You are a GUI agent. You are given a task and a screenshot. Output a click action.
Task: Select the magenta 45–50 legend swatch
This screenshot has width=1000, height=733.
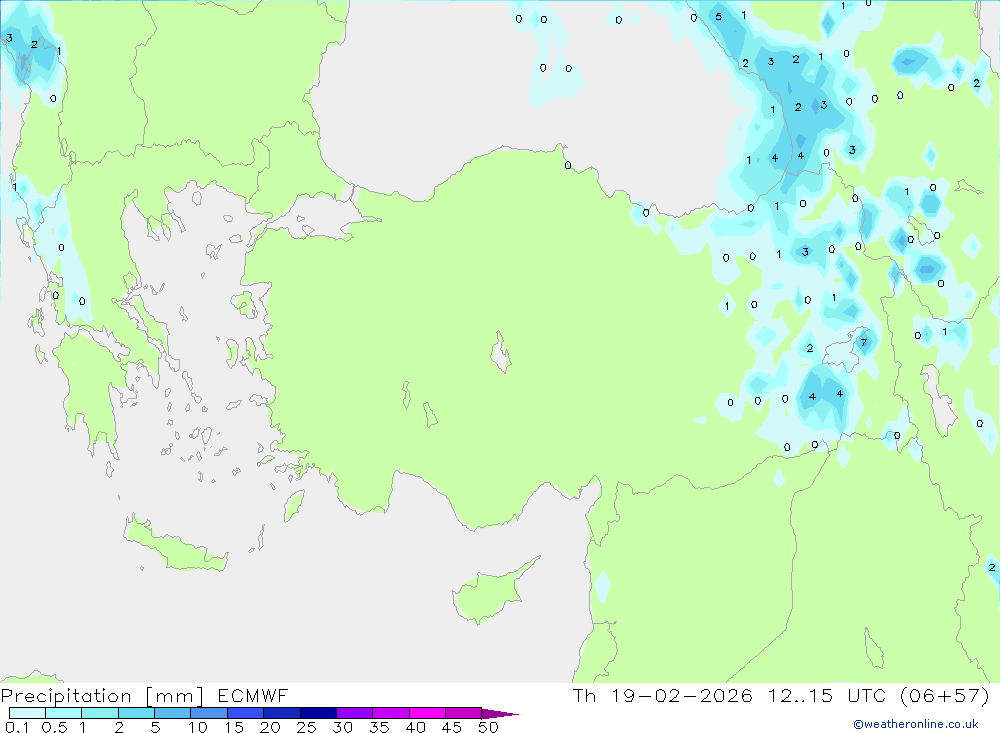(x=463, y=713)
